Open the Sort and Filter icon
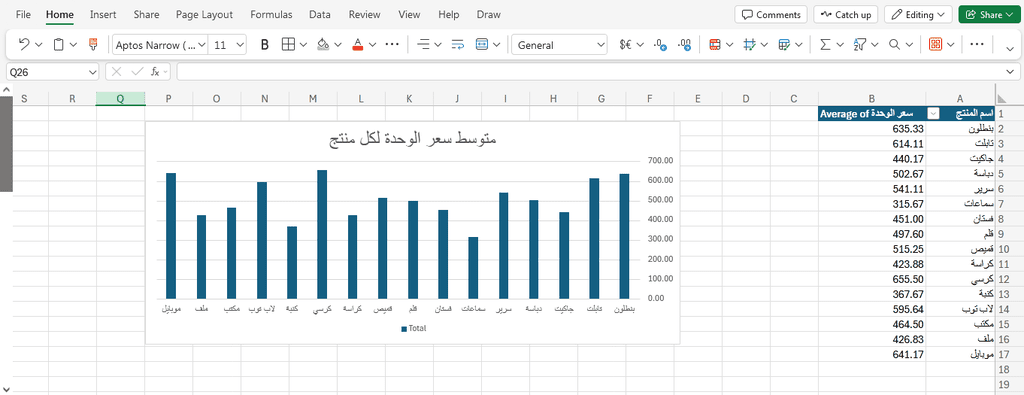 [859, 44]
